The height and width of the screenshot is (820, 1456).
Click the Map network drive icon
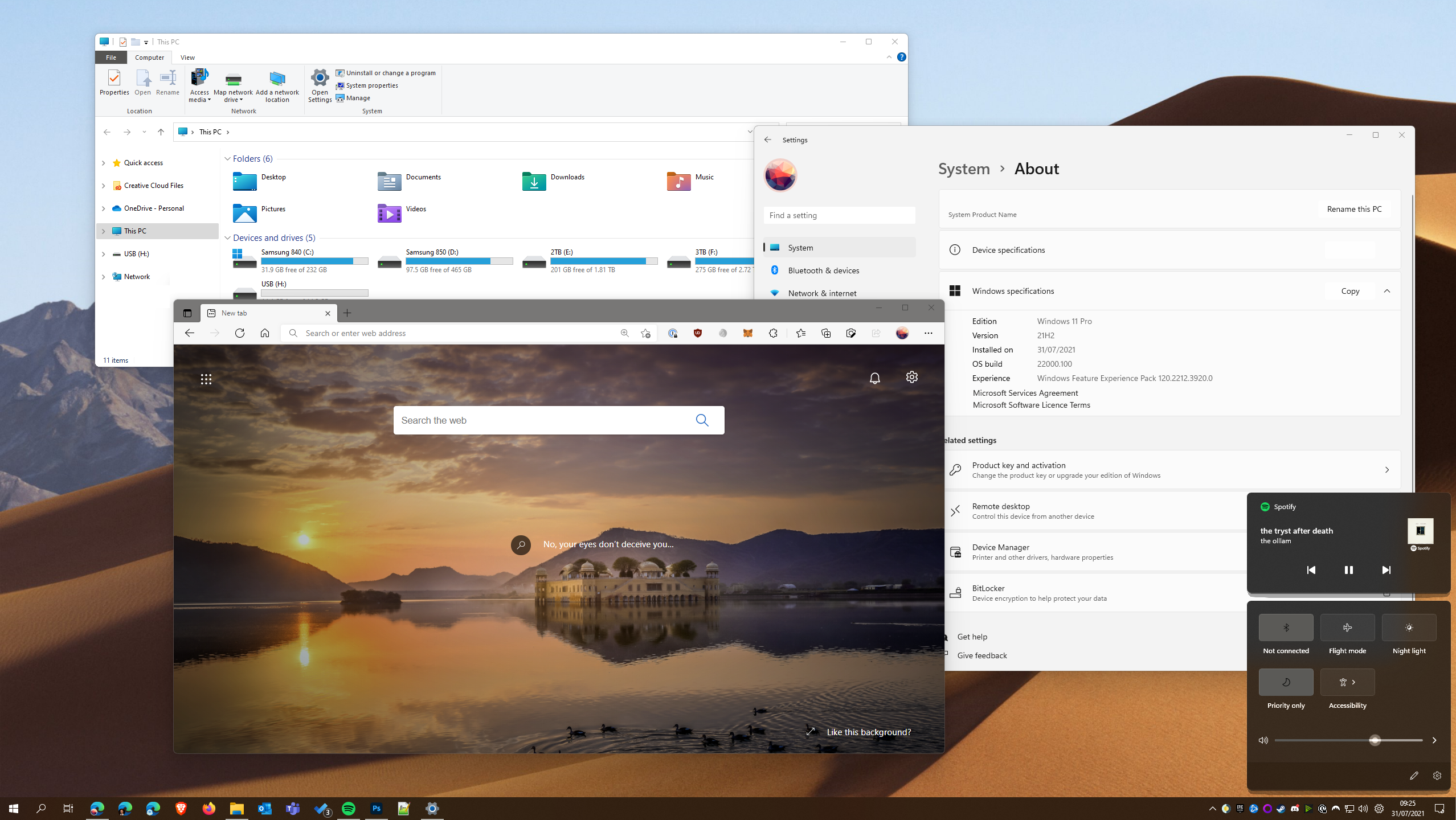point(233,82)
